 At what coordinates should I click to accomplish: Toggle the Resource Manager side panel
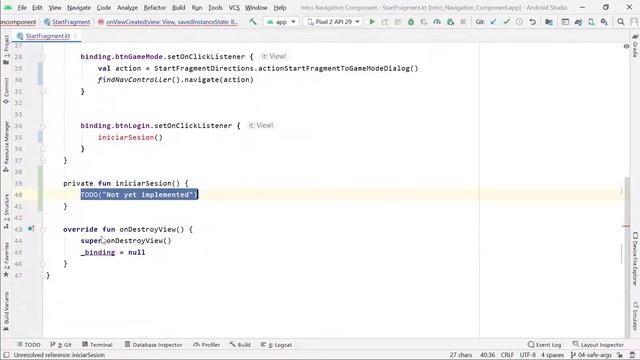pos(6,146)
